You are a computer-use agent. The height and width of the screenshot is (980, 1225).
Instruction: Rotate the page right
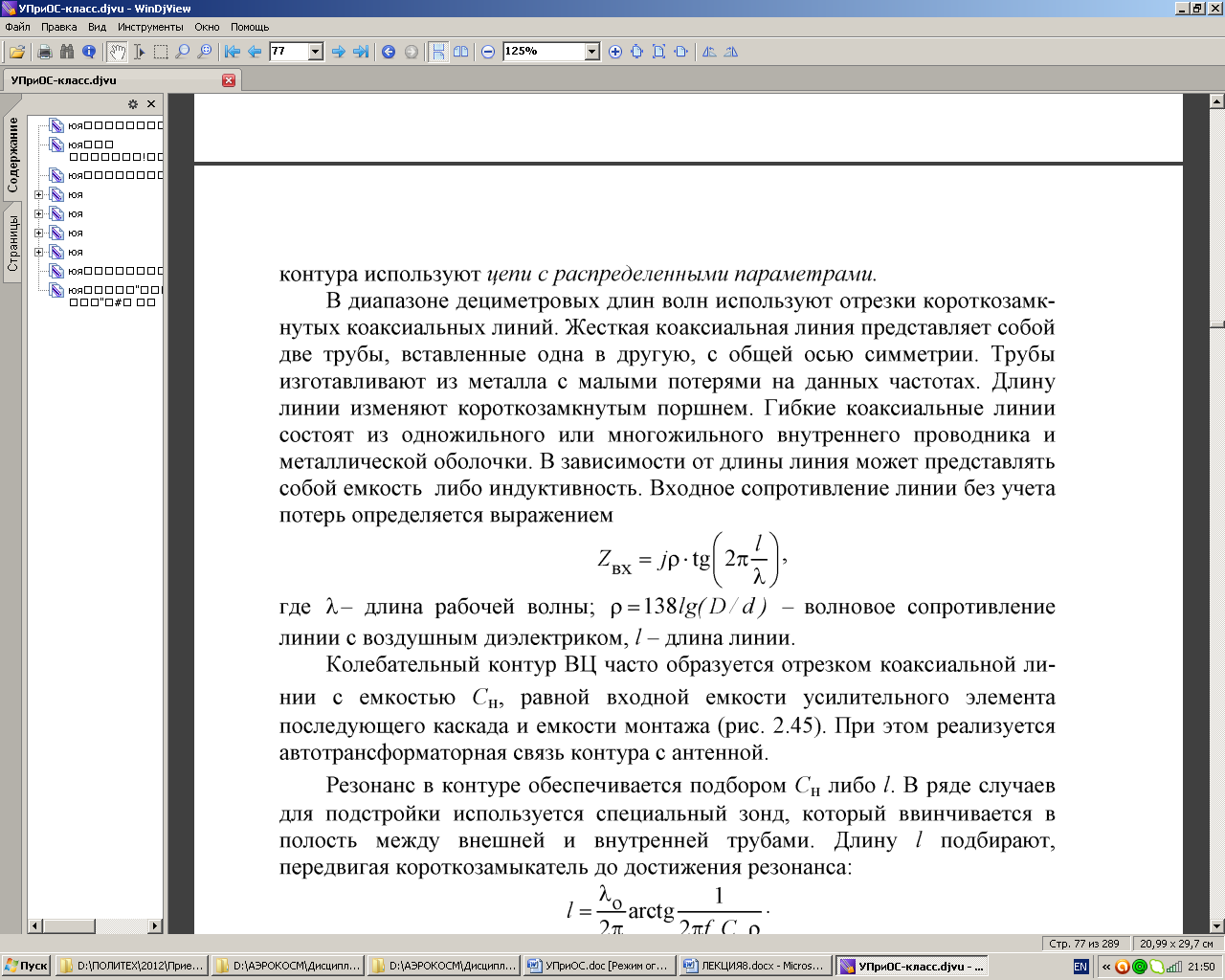[731, 52]
